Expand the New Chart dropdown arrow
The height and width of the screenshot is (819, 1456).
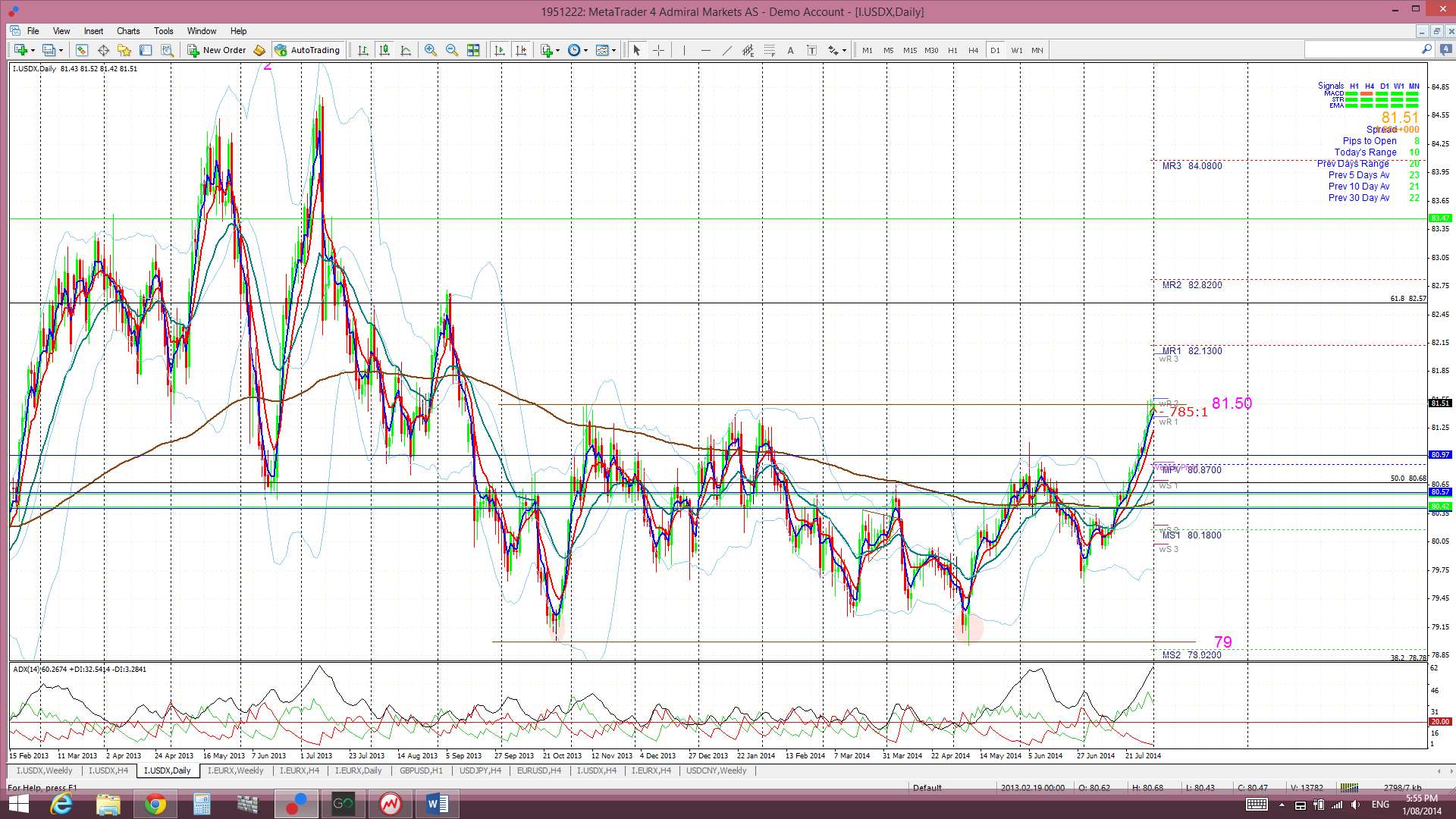[x=33, y=50]
